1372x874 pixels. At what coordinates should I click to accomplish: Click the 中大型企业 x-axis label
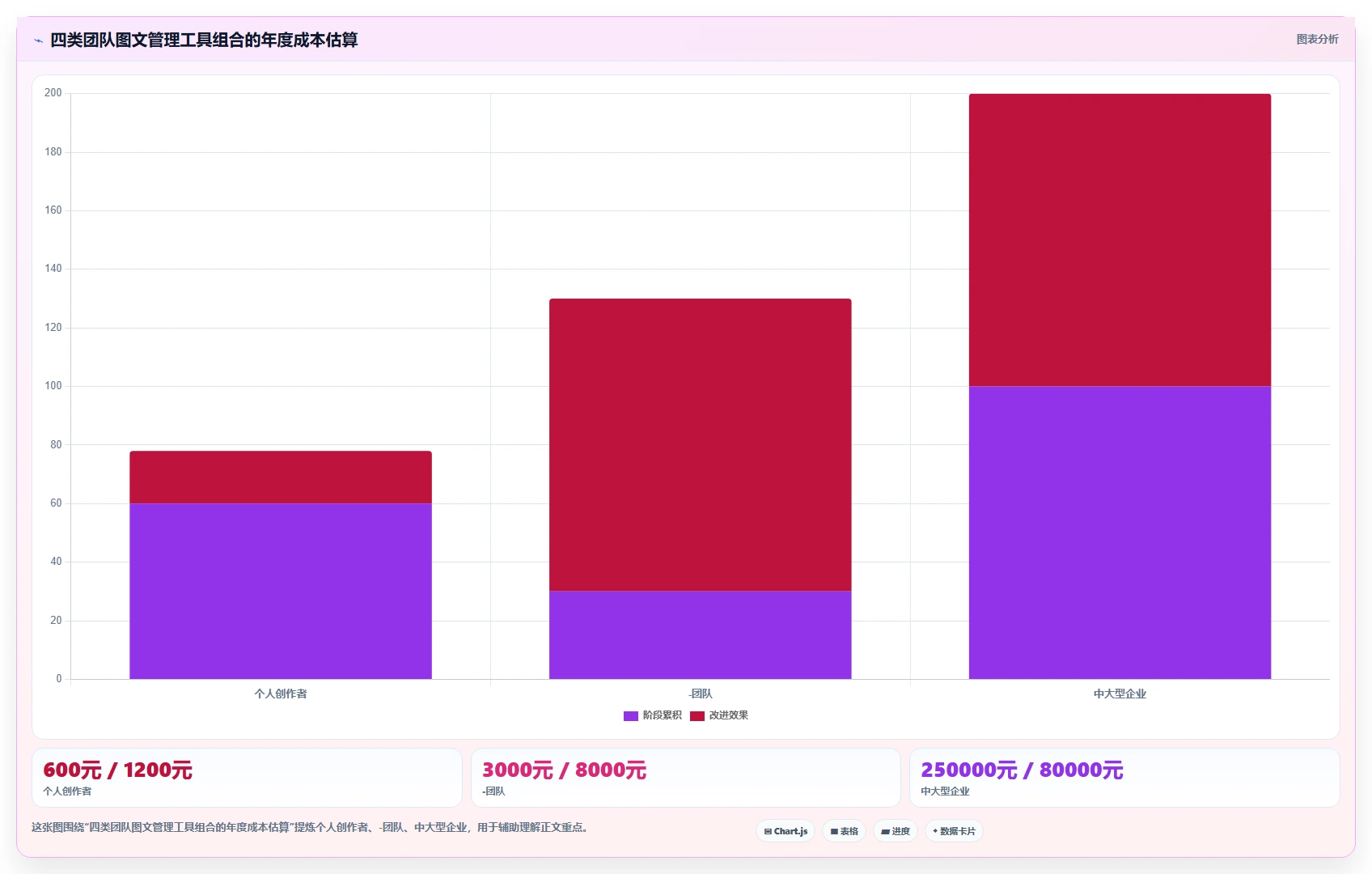(1120, 694)
